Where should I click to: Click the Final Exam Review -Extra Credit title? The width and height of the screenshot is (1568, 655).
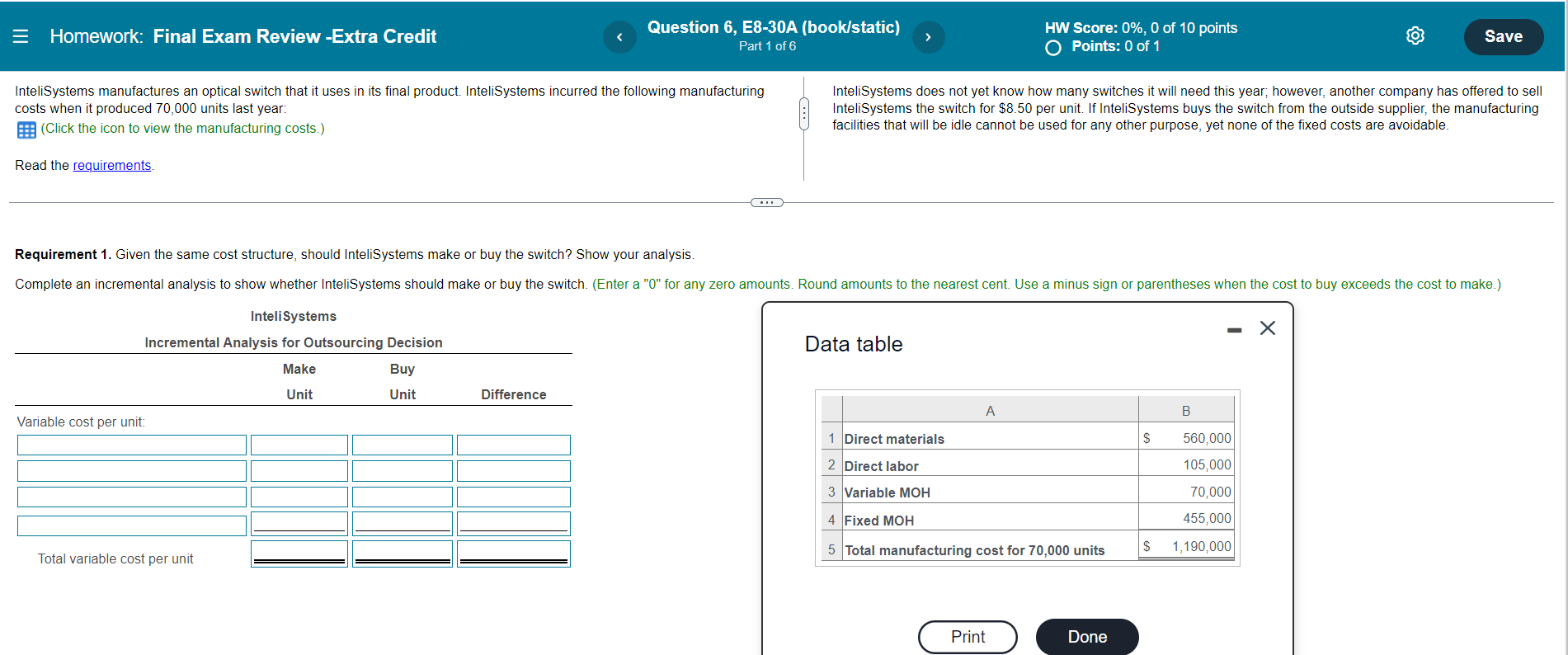(294, 36)
